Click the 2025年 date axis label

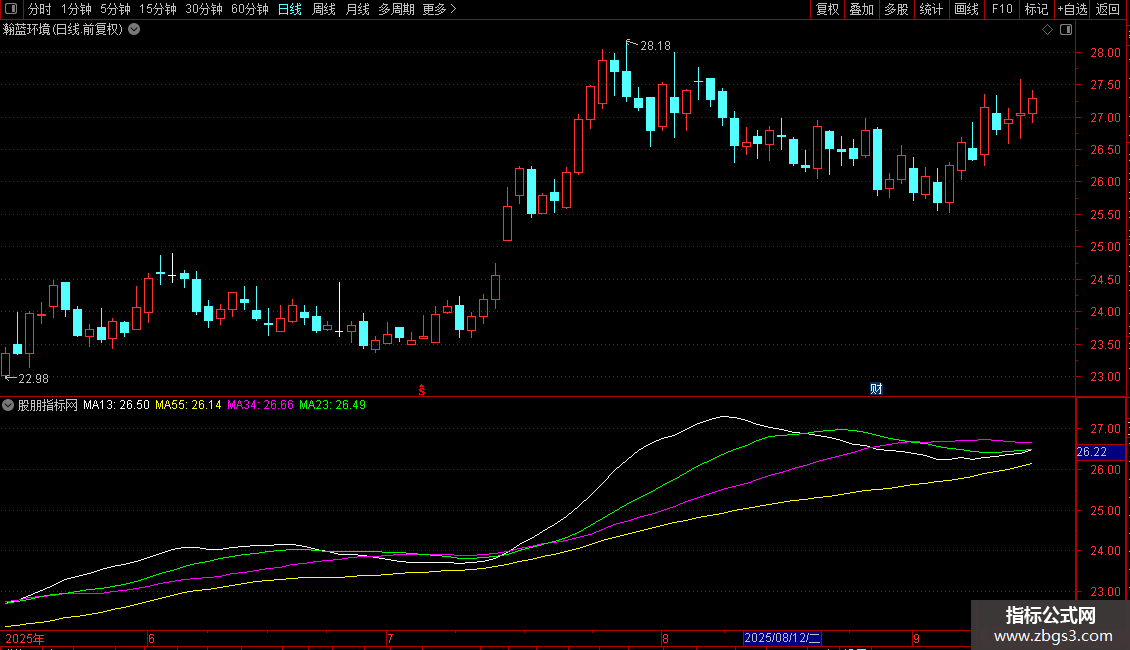pyautogui.click(x=25, y=638)
